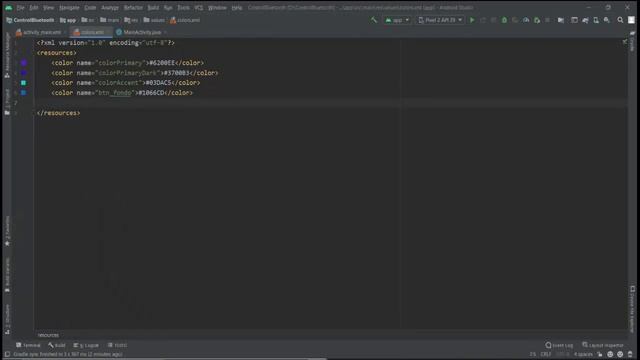Open Device File Explorer on the right edge
Viewport: 640px width, 360px height.
pos(632,309)
